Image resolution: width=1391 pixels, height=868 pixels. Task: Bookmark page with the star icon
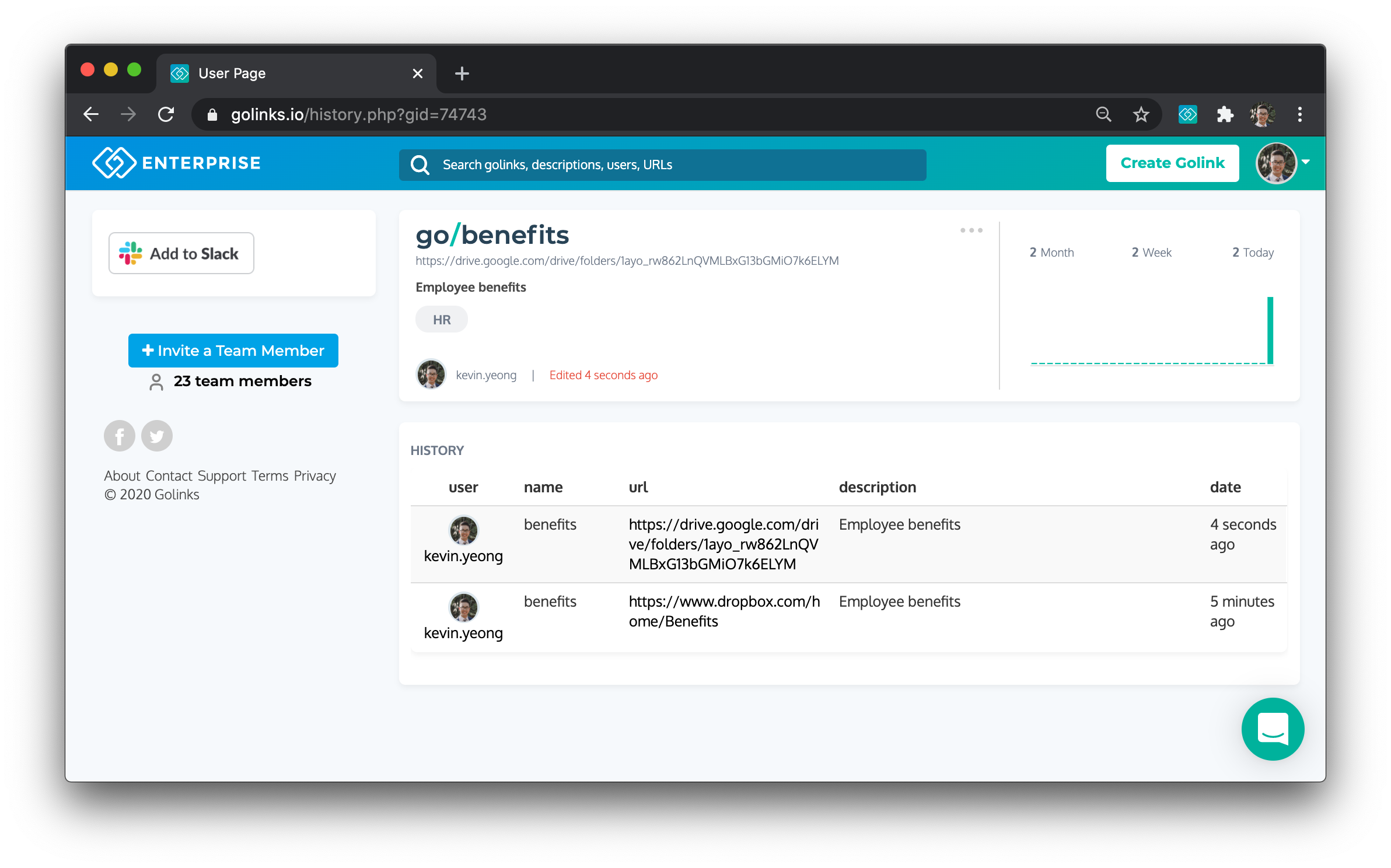pyautogui.click(x=1141, y=114)
